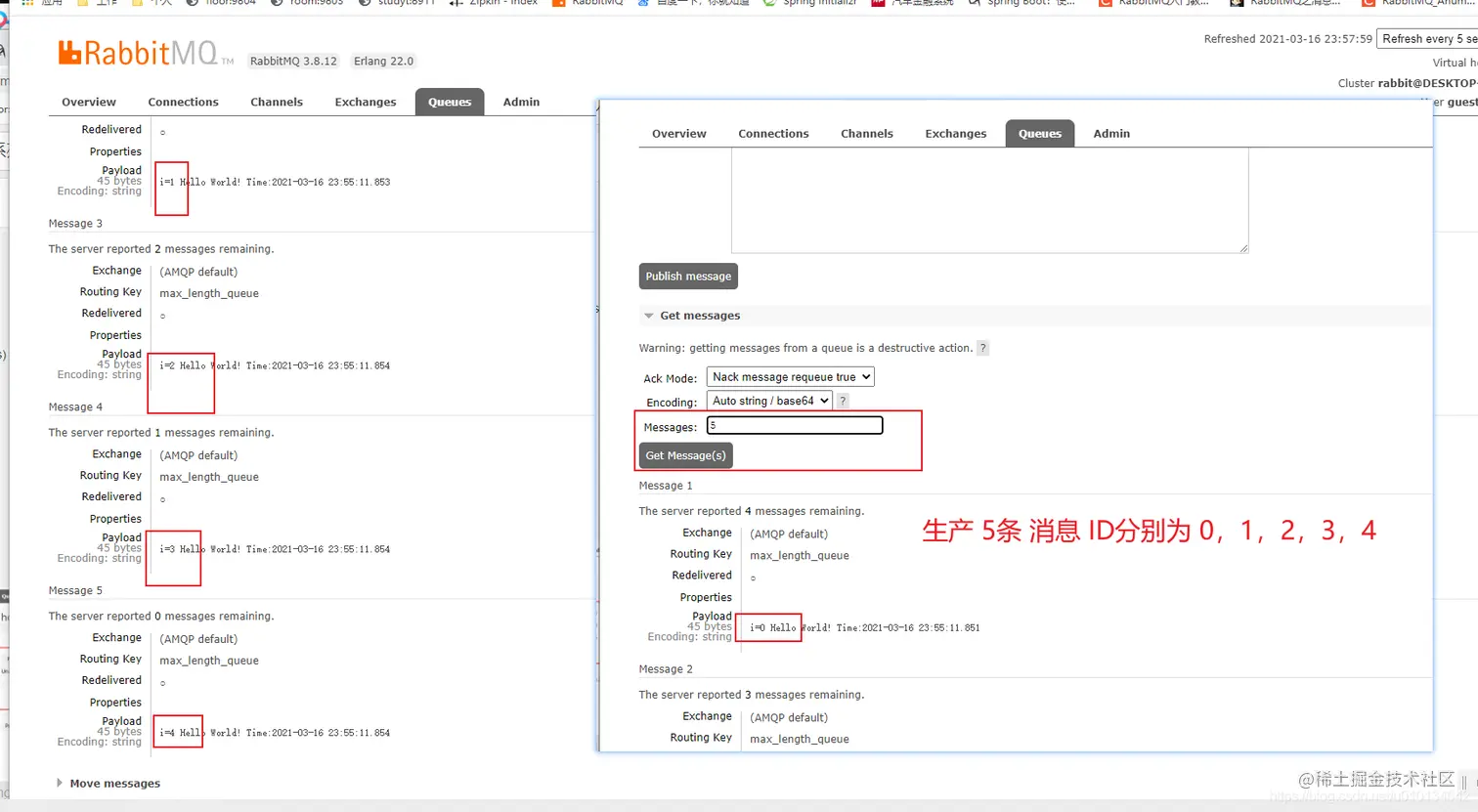Click the Publish message button
This screenshot has height=812, width=1478.
coord(688,277)
